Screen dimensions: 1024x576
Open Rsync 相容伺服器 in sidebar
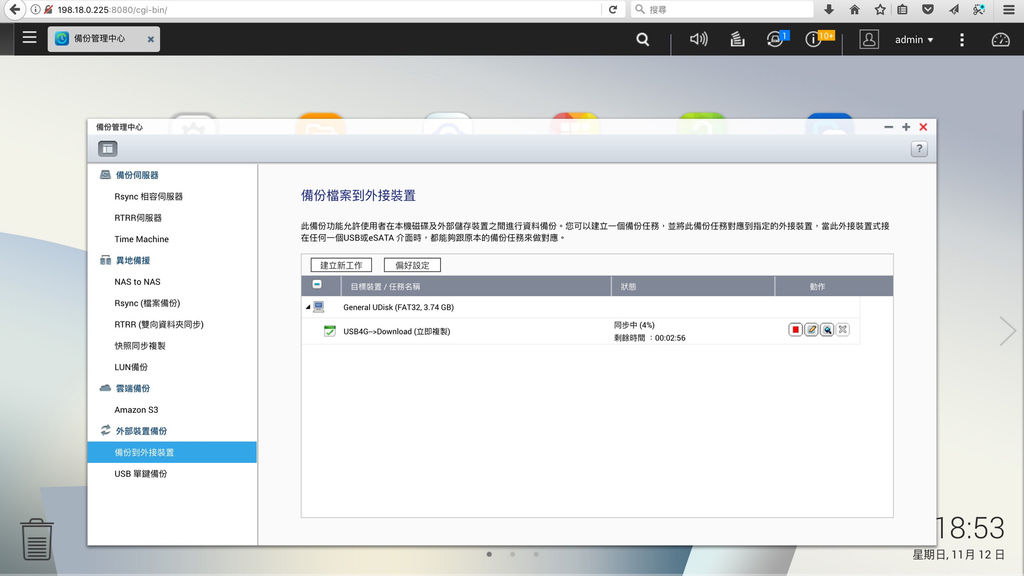coord(148,197)
